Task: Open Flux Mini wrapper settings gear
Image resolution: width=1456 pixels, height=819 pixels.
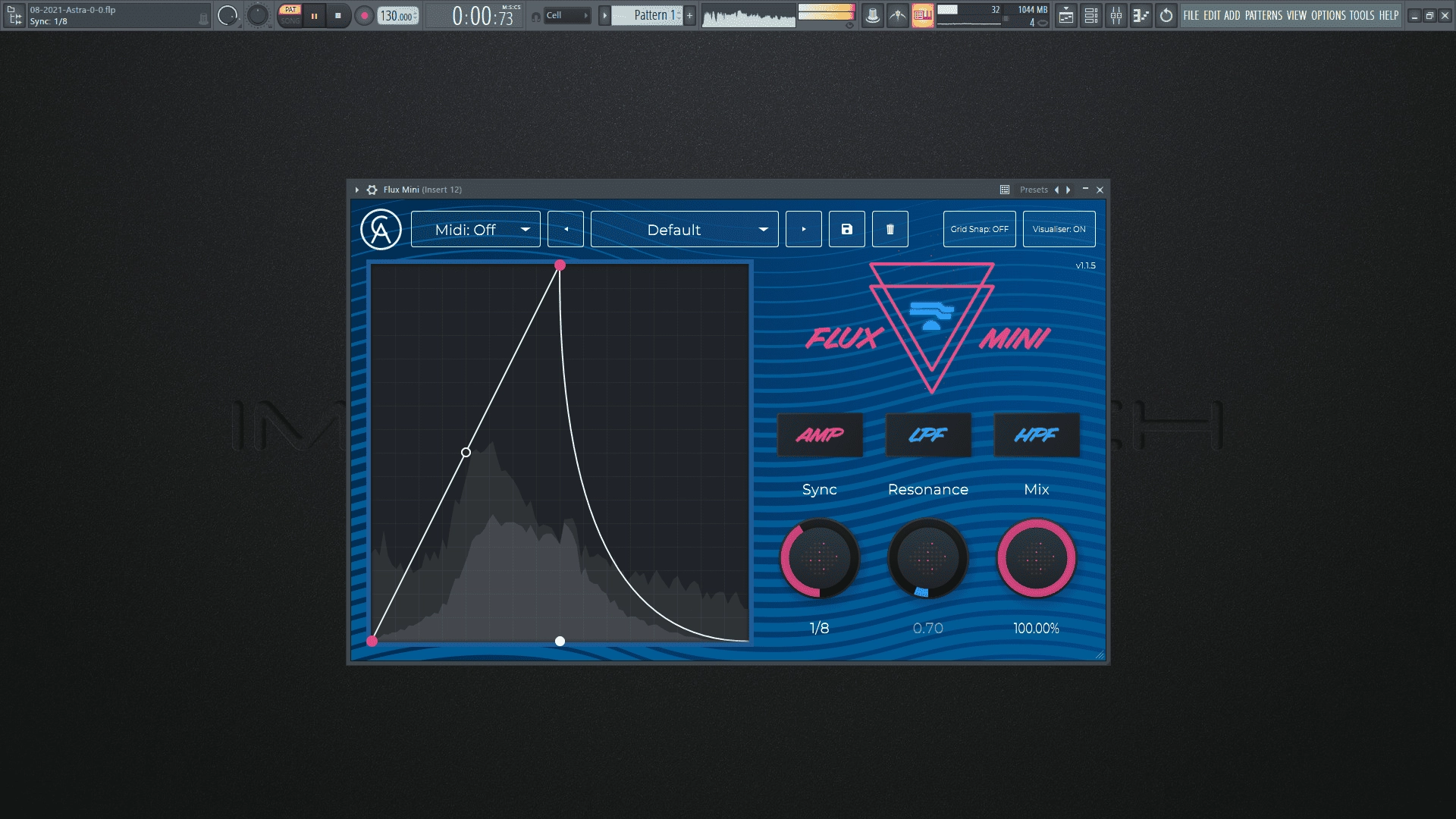Action: tap(372, 190)
